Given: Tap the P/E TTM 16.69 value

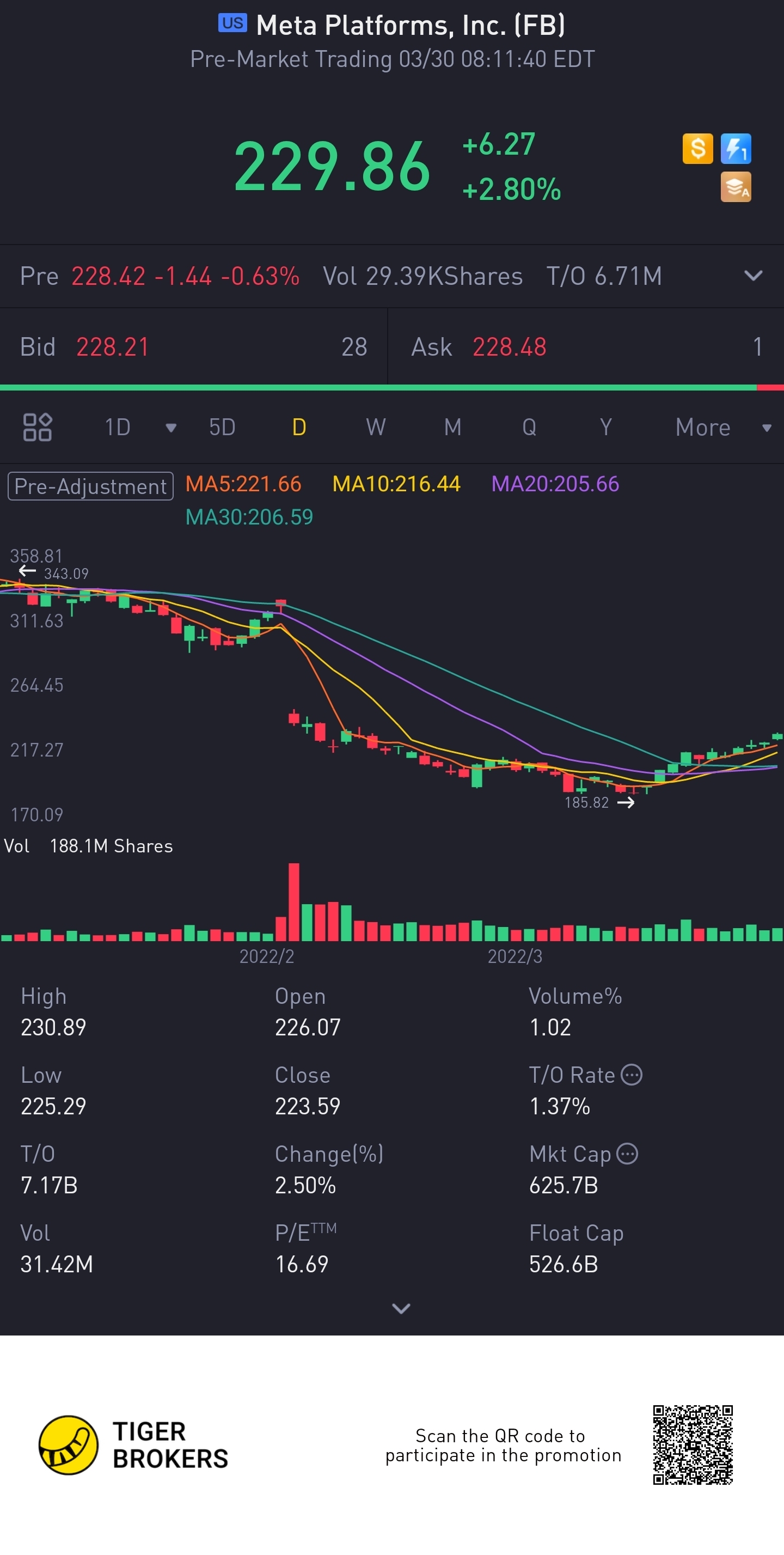Looking at the screenshot, I should pos(302,1265).
